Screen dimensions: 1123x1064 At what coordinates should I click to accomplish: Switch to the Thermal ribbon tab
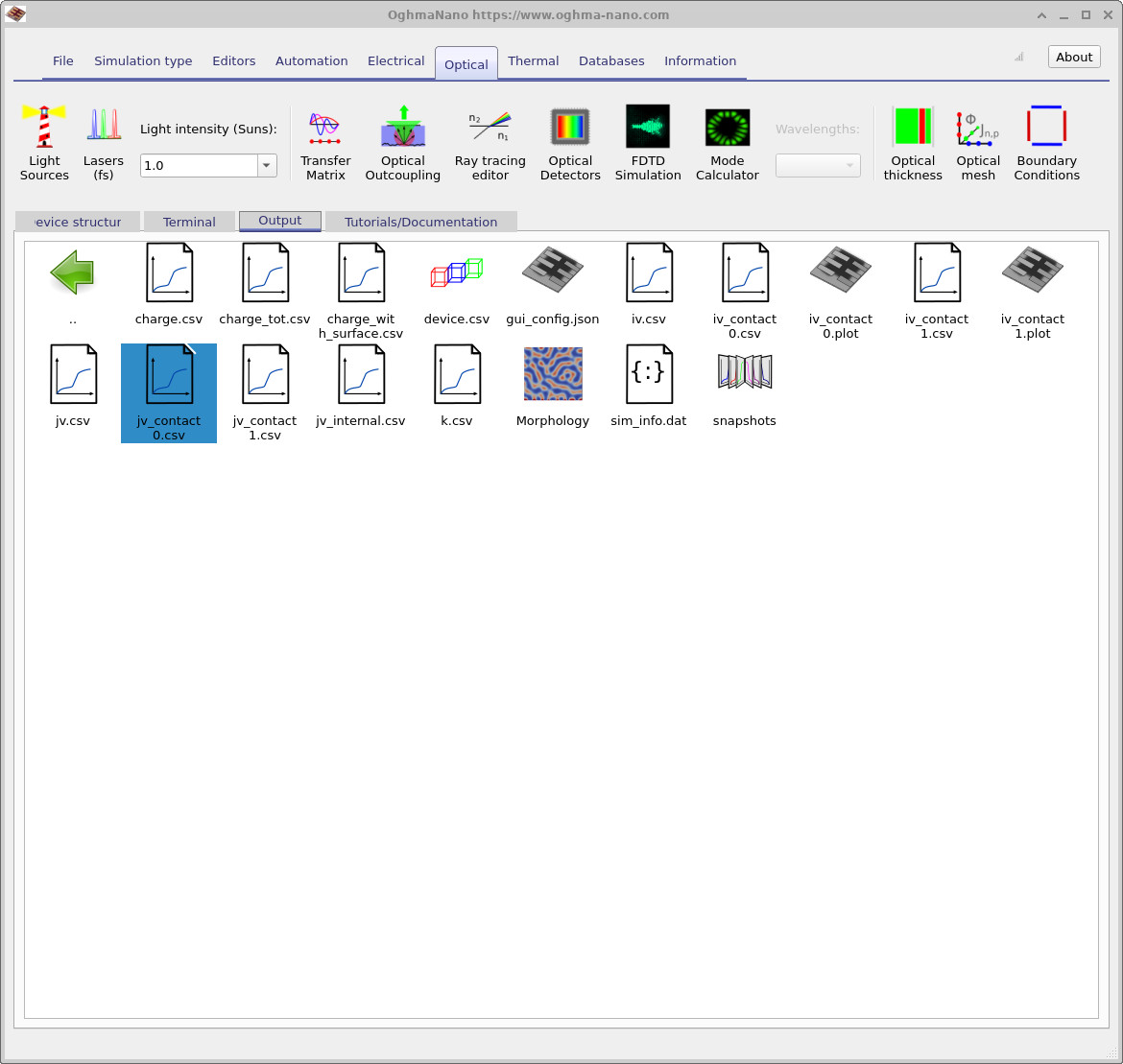(534, 60)
